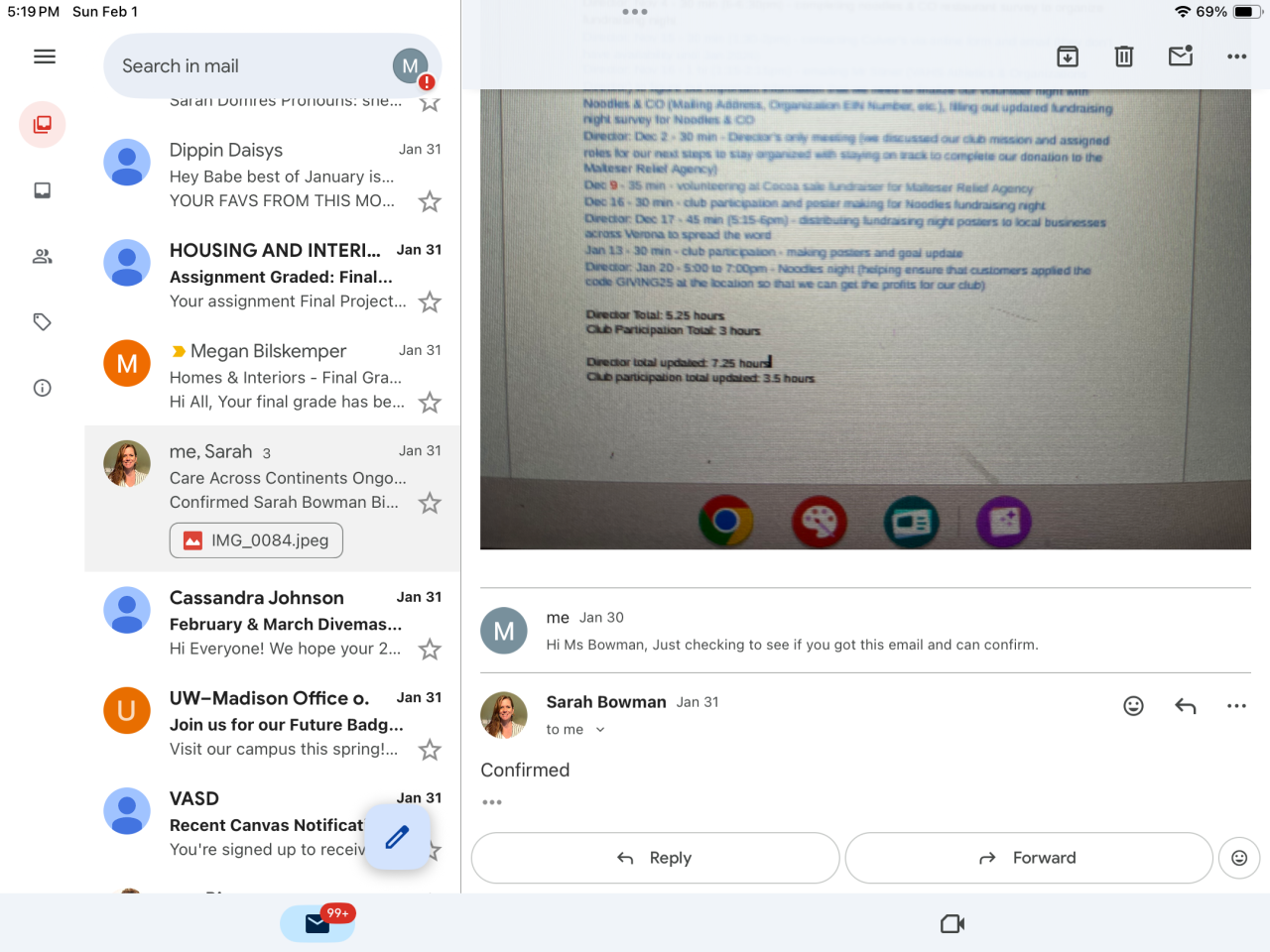The width and height of the screenshot is (1270, 952).
Task: Open the importance marker on Megan Bilskemper
Action: point(179,351)
